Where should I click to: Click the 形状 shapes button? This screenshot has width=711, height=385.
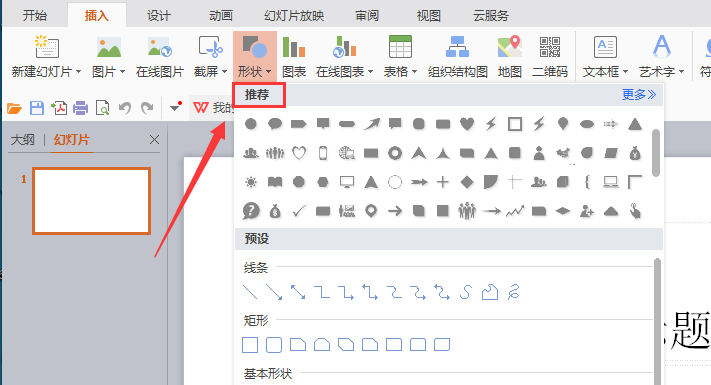pos(255,56)
